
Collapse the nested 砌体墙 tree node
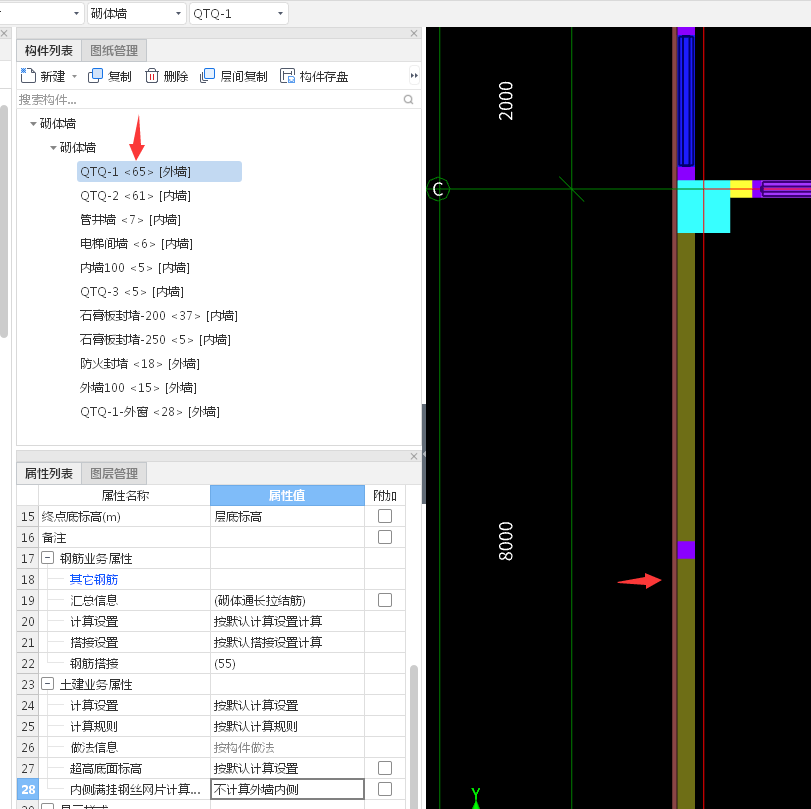pos(53,148)
